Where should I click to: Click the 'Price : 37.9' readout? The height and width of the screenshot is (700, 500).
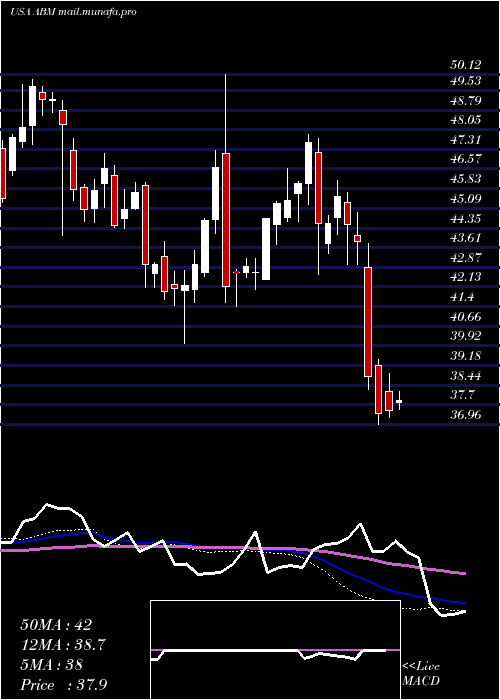(x=64, y=685)
